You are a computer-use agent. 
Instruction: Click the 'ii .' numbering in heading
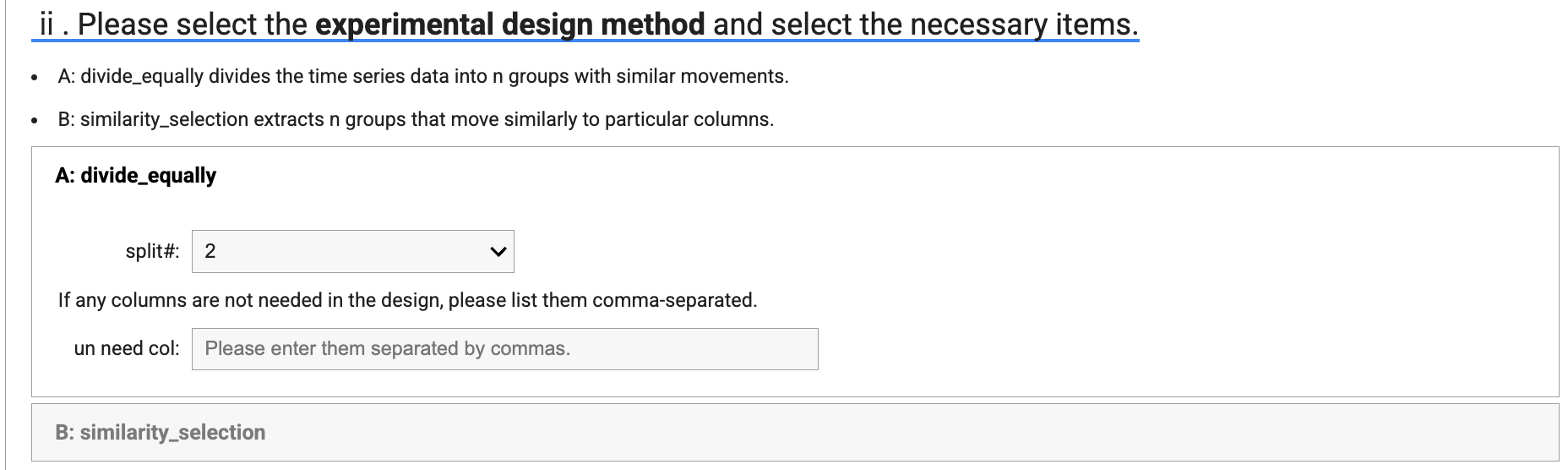tap(54, 24)
